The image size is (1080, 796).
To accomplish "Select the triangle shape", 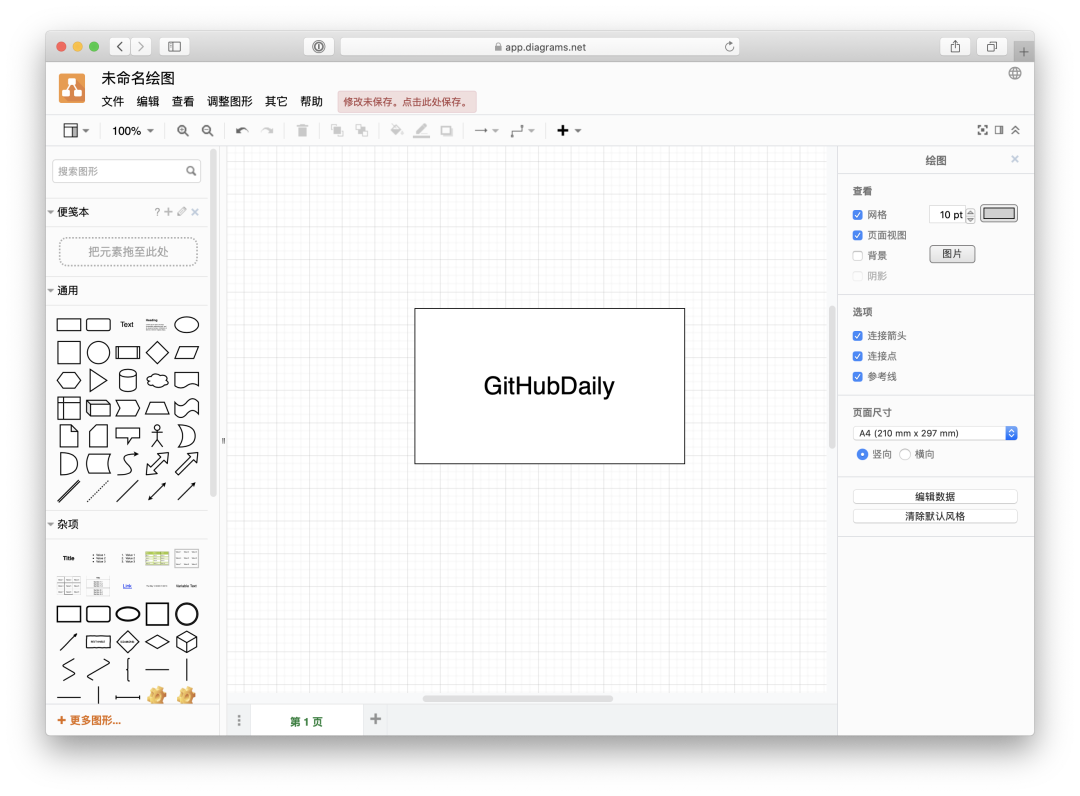I will pos(98,380).
